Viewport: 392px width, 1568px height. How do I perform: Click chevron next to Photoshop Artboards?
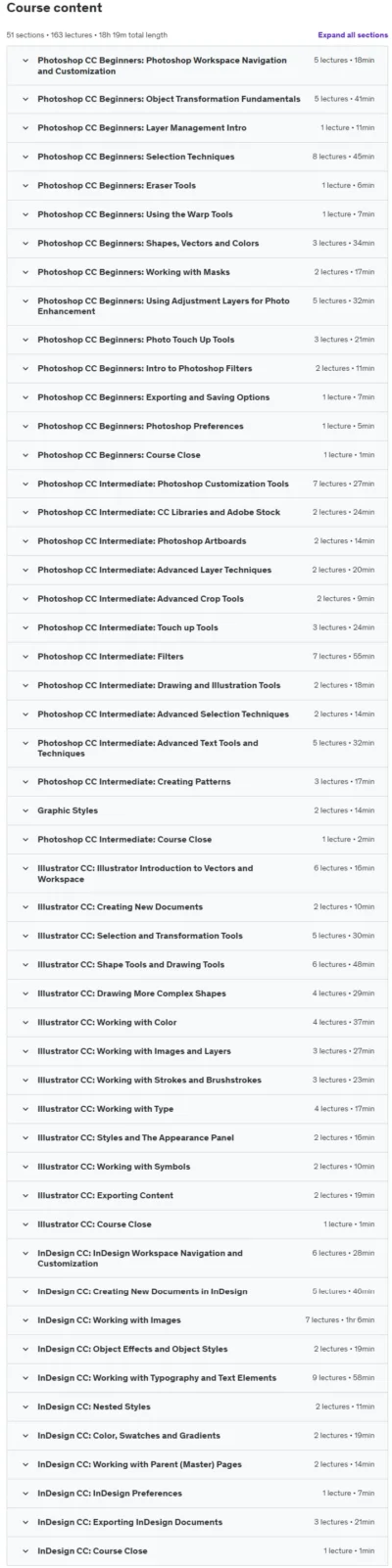click(26, 541)
